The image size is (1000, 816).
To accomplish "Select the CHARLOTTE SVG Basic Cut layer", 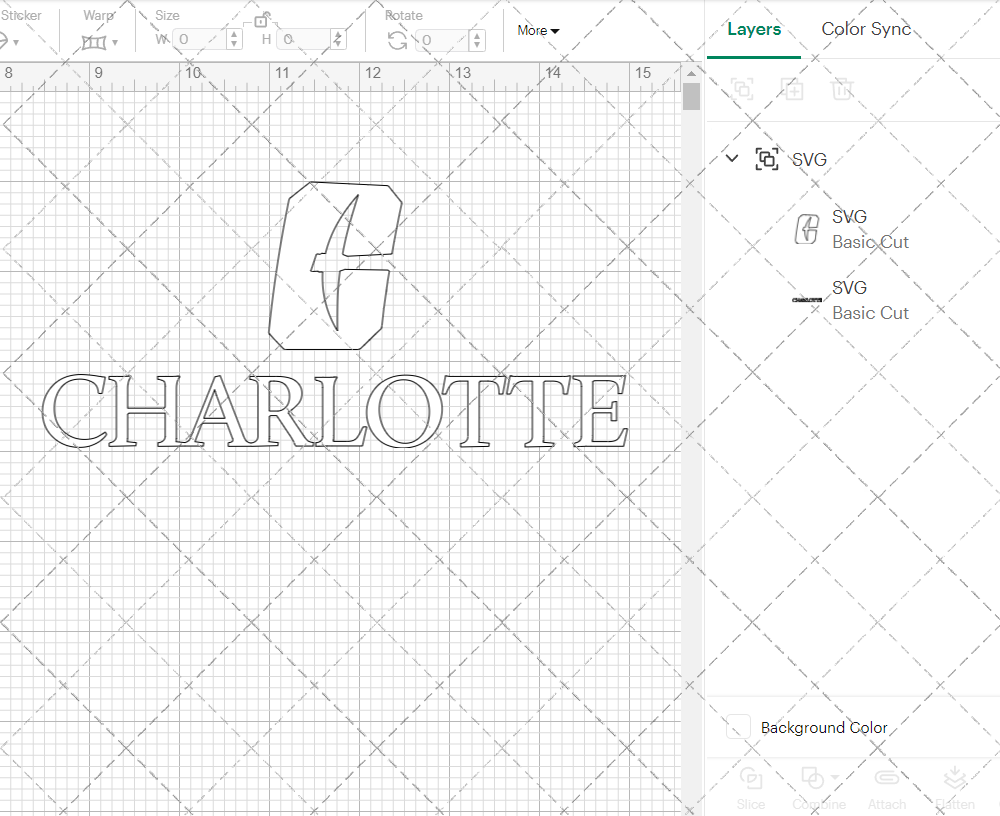I will tap(870, 300).
